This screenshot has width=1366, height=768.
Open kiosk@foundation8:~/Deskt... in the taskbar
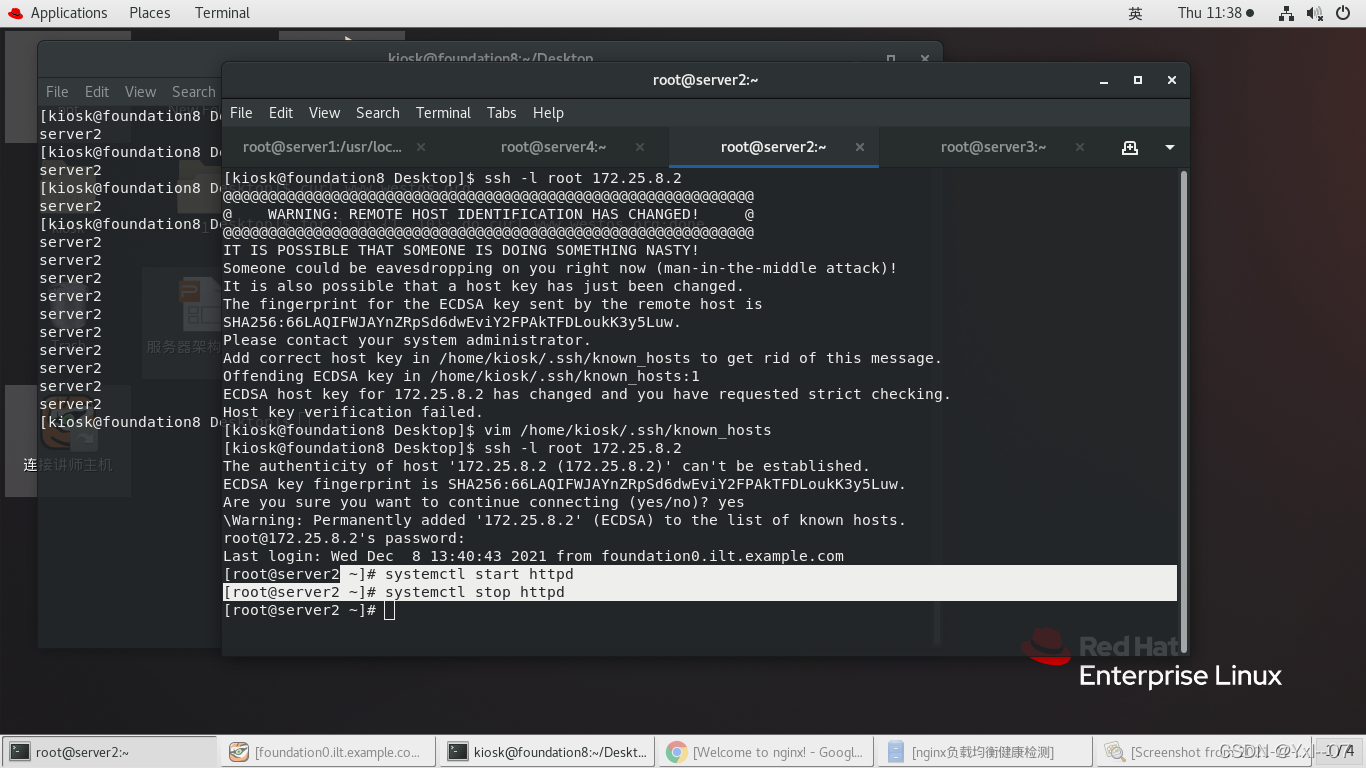point(547,752)
